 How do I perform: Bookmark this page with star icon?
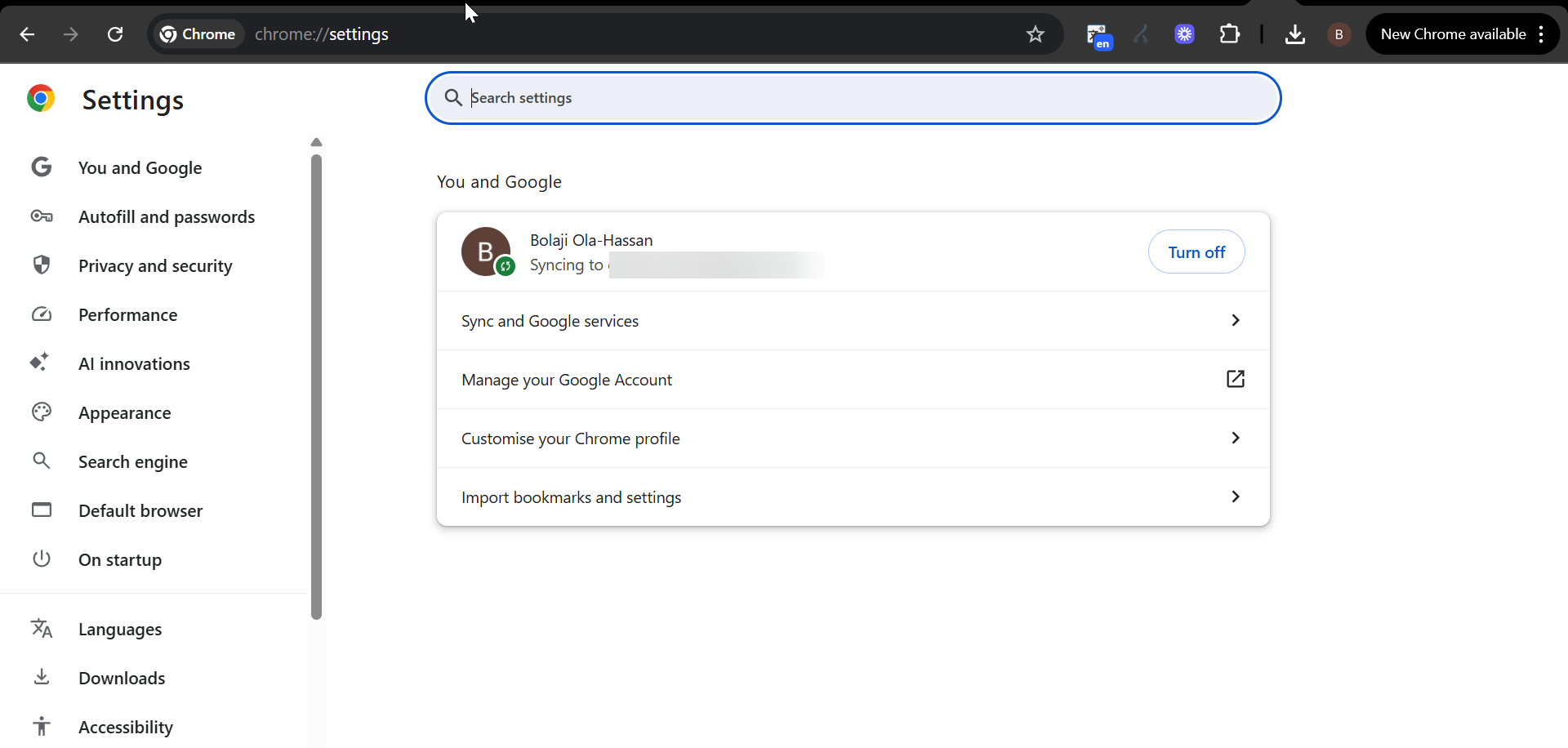click(1036, 34)
